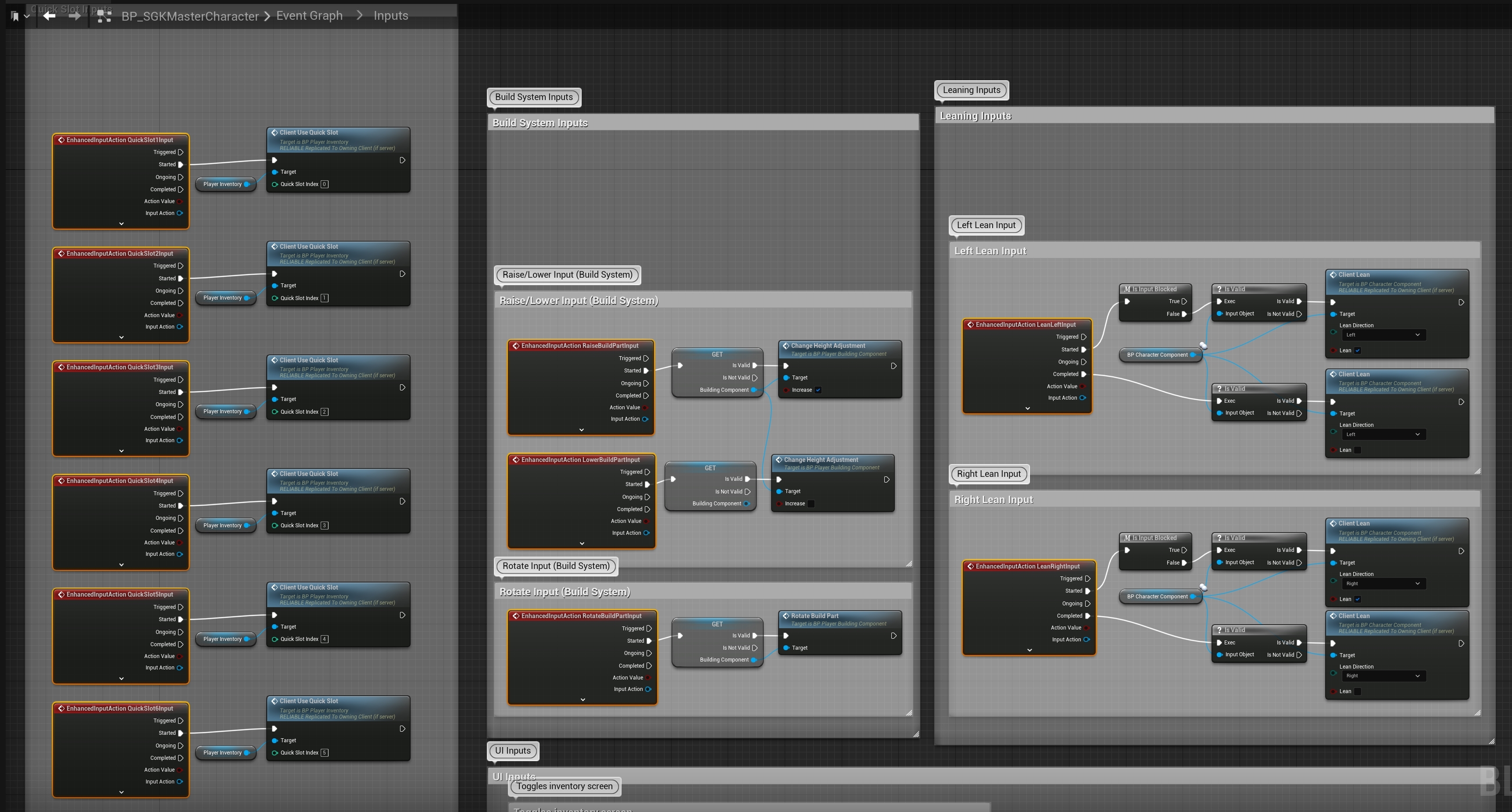Expand RaiseBuildPartInput node's extra pins chevron
Screen dimensions: 1512x812
click(x=582, y=430)
